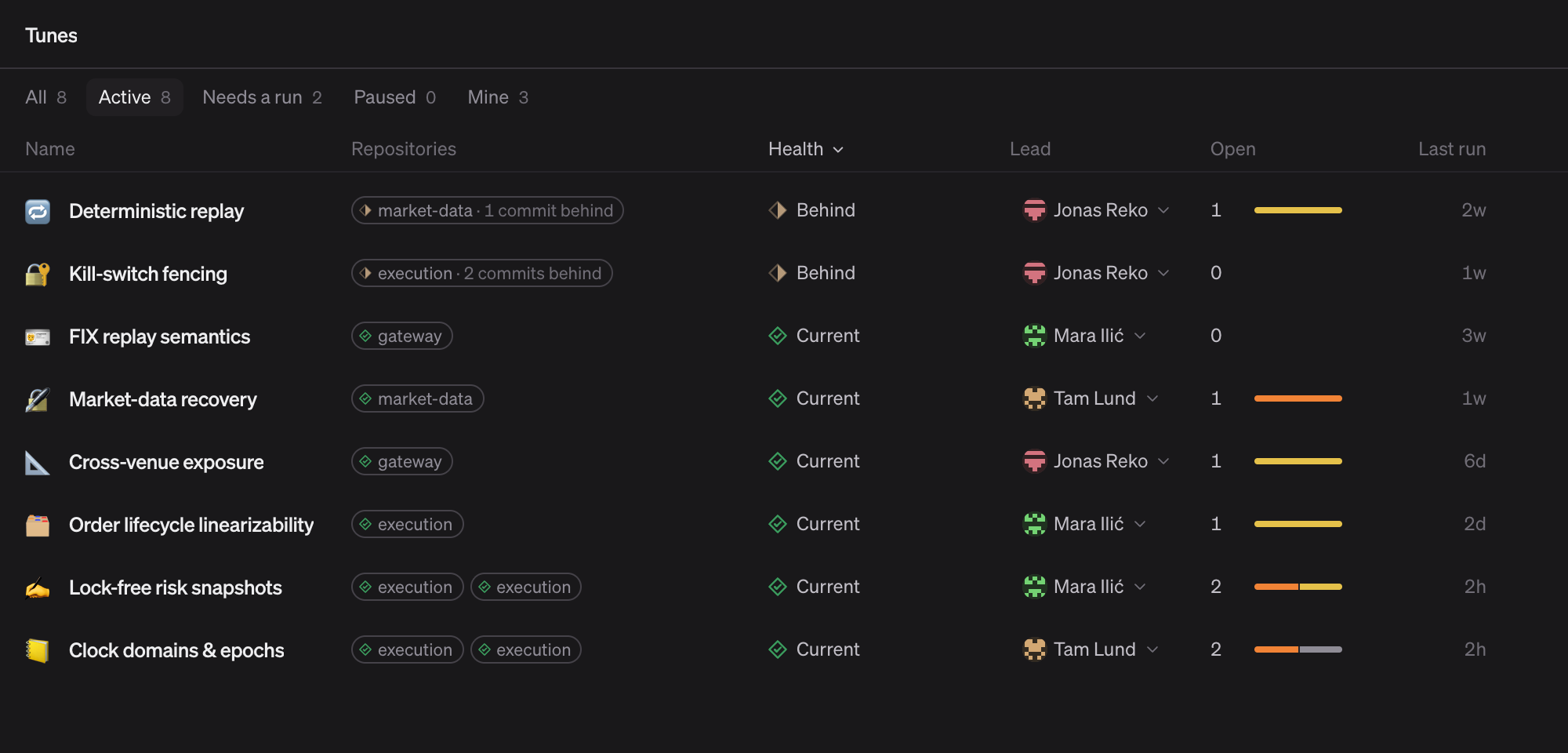Expand lead dropdown for Deterministic replay

1163,210
